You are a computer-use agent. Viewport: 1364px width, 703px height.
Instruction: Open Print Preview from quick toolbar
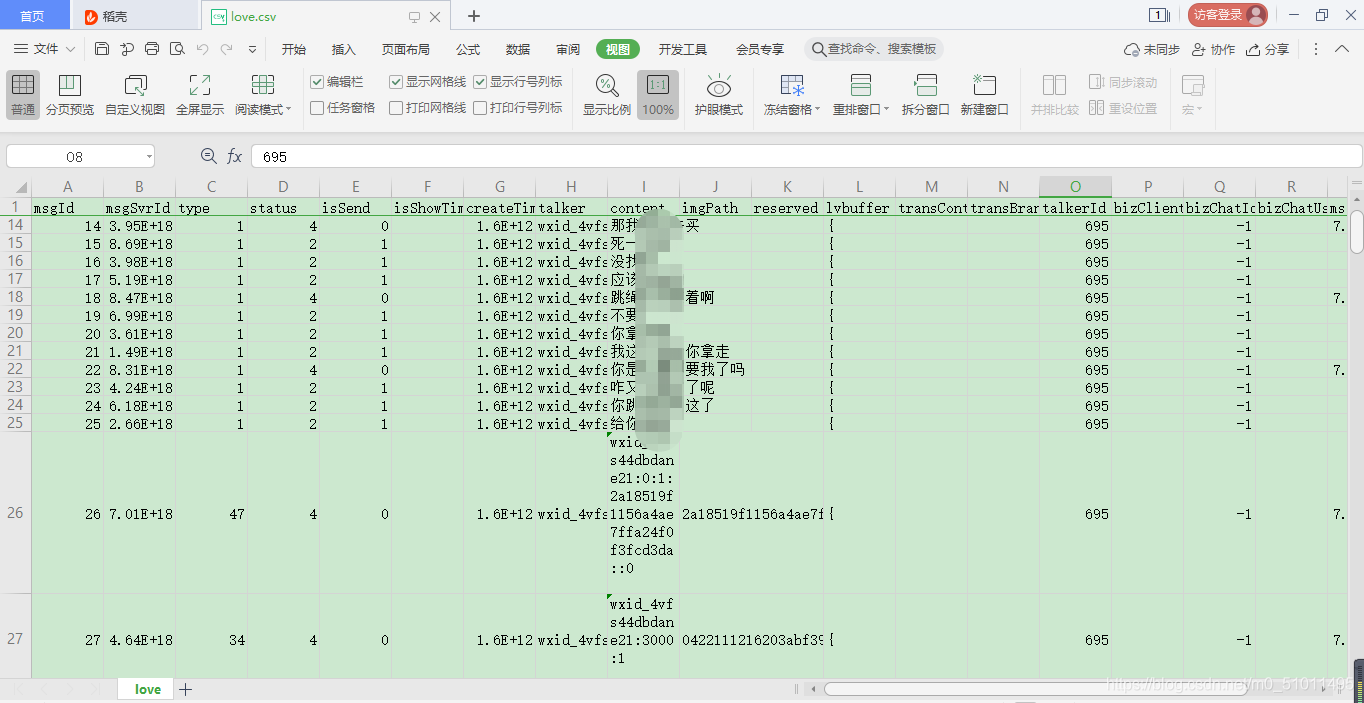tap(177, 49)
